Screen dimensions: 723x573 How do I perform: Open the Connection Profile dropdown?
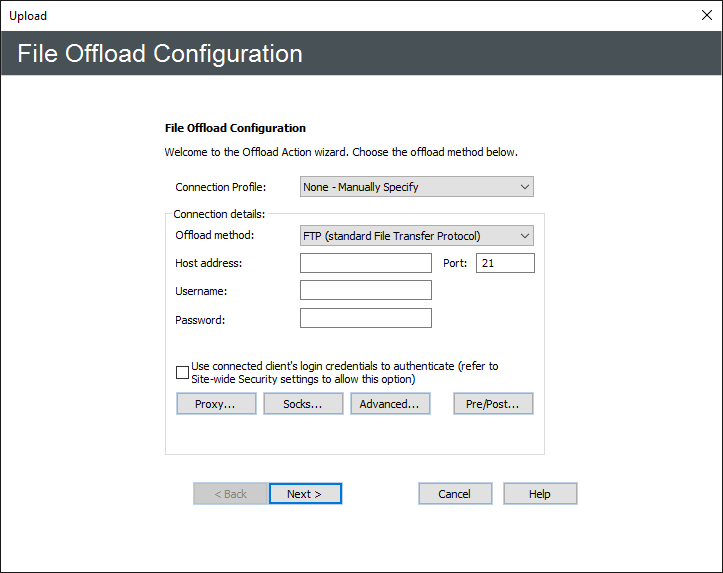(x=416, y=187)
